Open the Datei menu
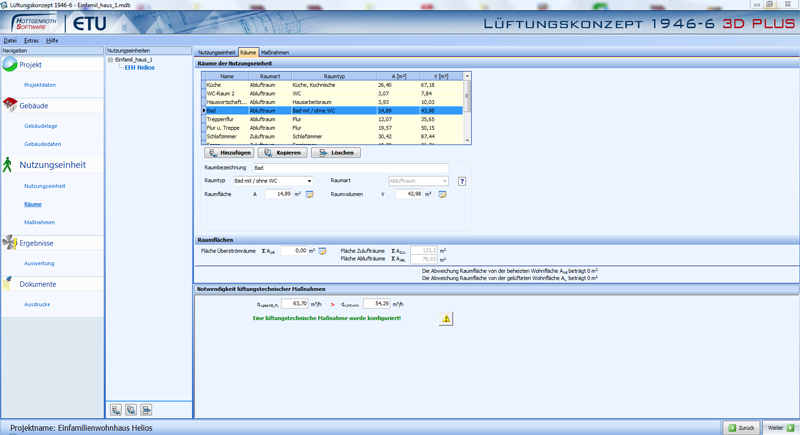 point(10,40)
